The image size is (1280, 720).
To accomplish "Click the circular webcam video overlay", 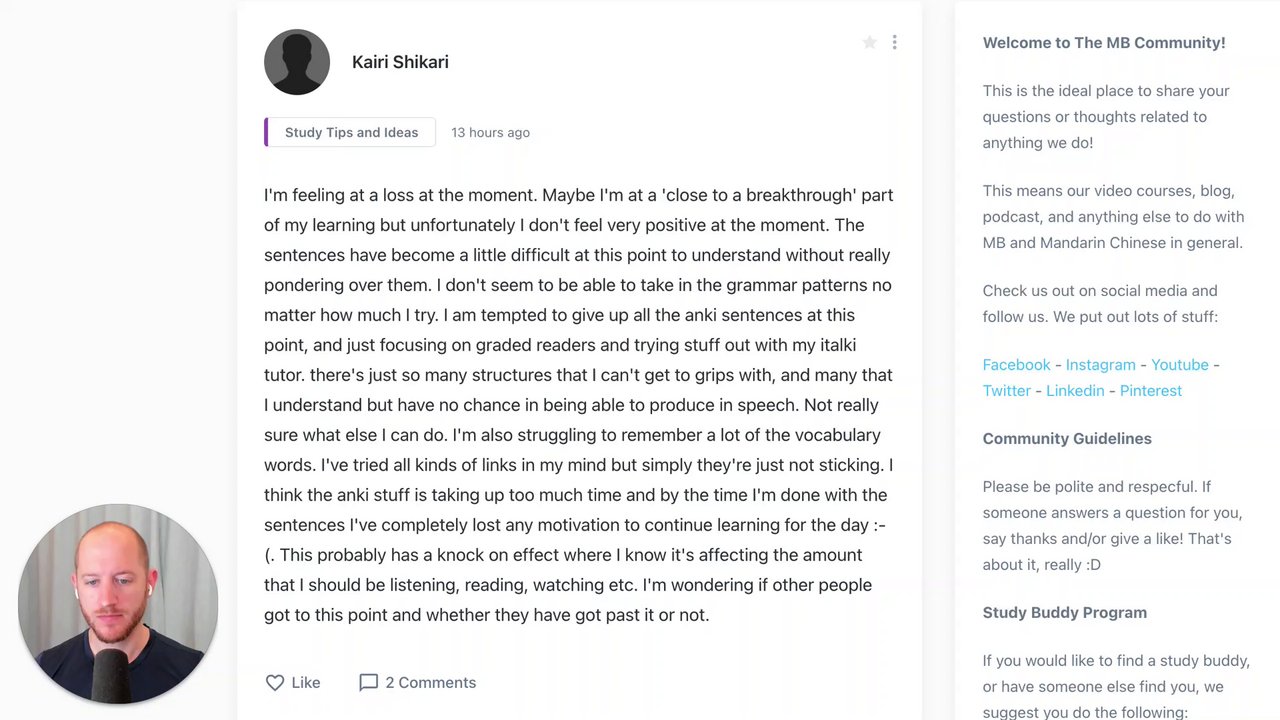I will pos(118,603).
